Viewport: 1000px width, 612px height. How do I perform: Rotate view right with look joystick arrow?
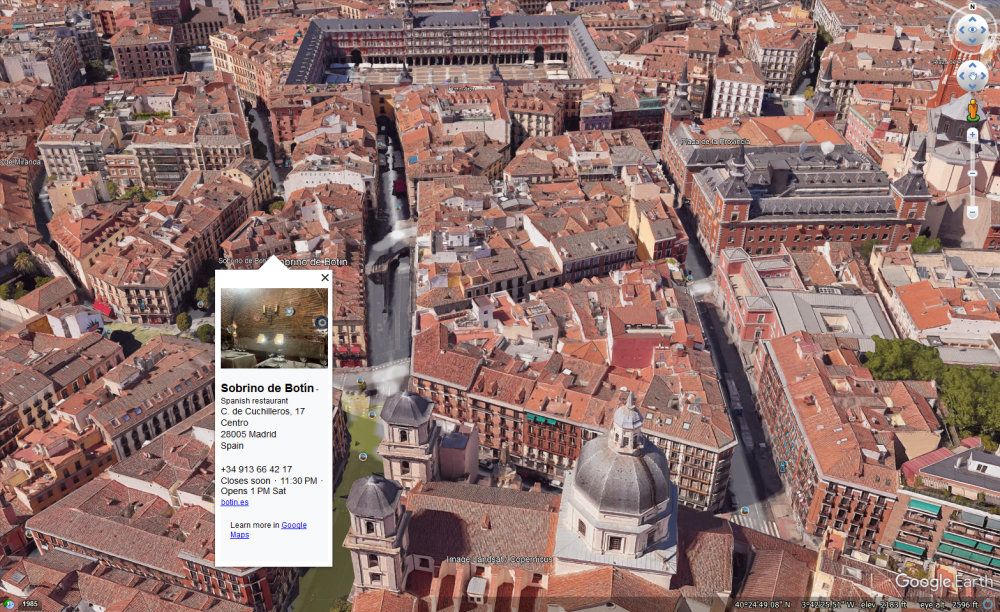click(985, 29)
